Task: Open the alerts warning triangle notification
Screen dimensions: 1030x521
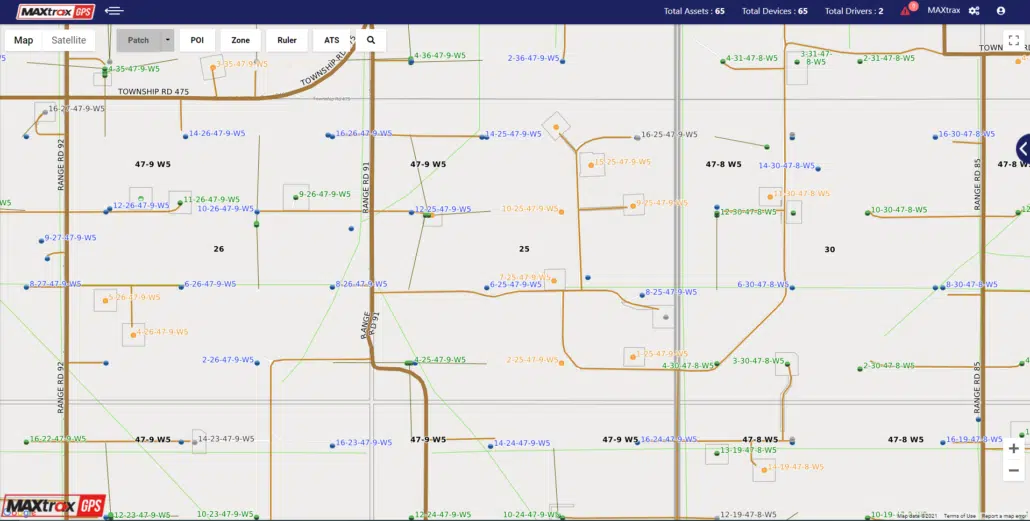Action: [x=906, y=11]
